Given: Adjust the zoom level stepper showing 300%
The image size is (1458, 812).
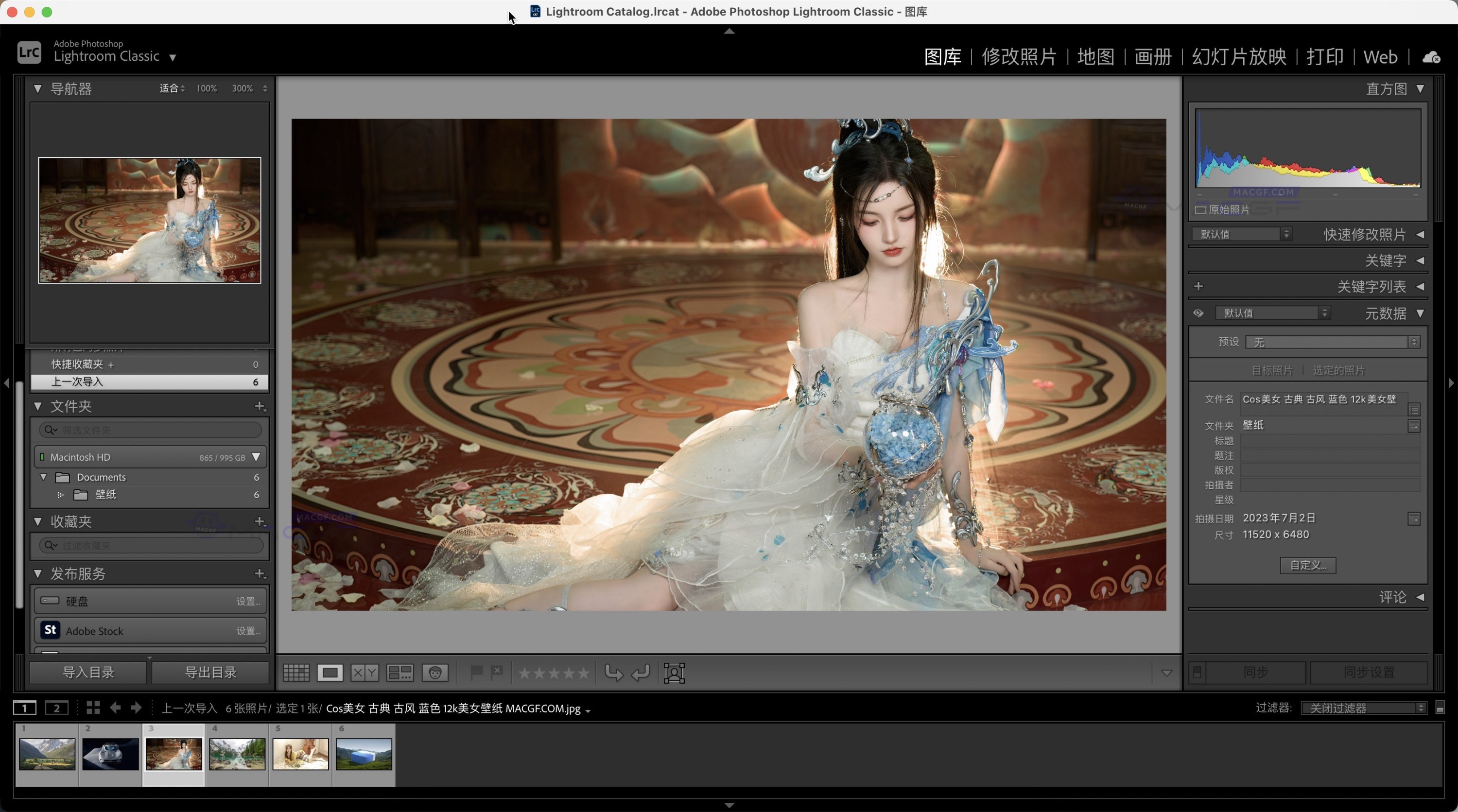Looking at the screenshot, I should [x=265, y=88].
